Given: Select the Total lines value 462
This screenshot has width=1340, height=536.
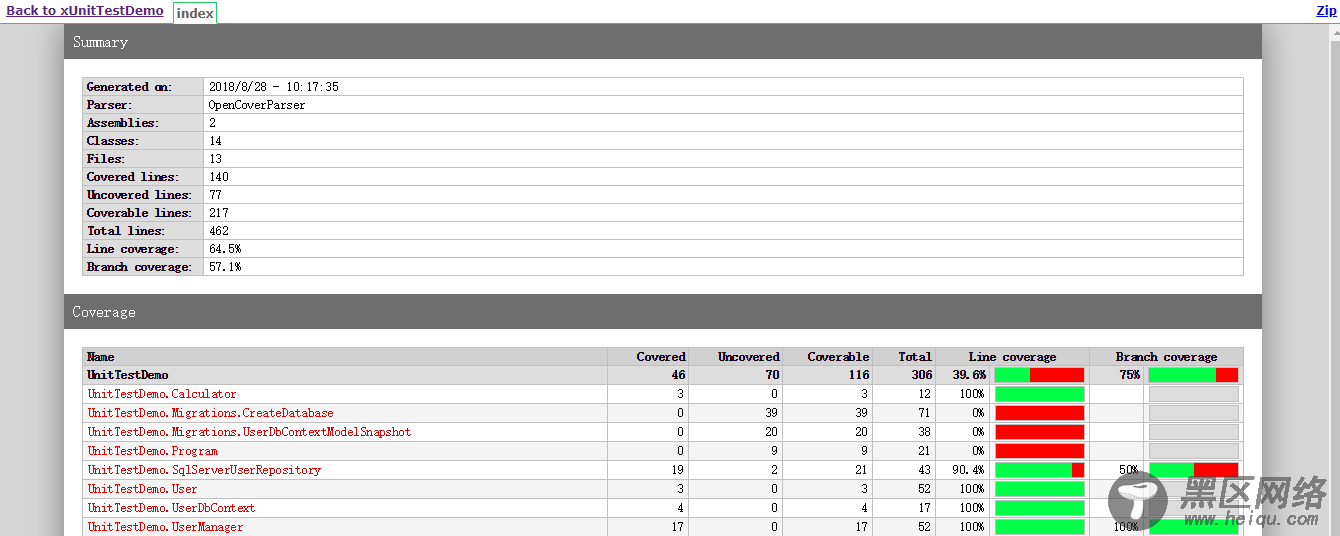Looking at the screenshot, I should 218,231.
